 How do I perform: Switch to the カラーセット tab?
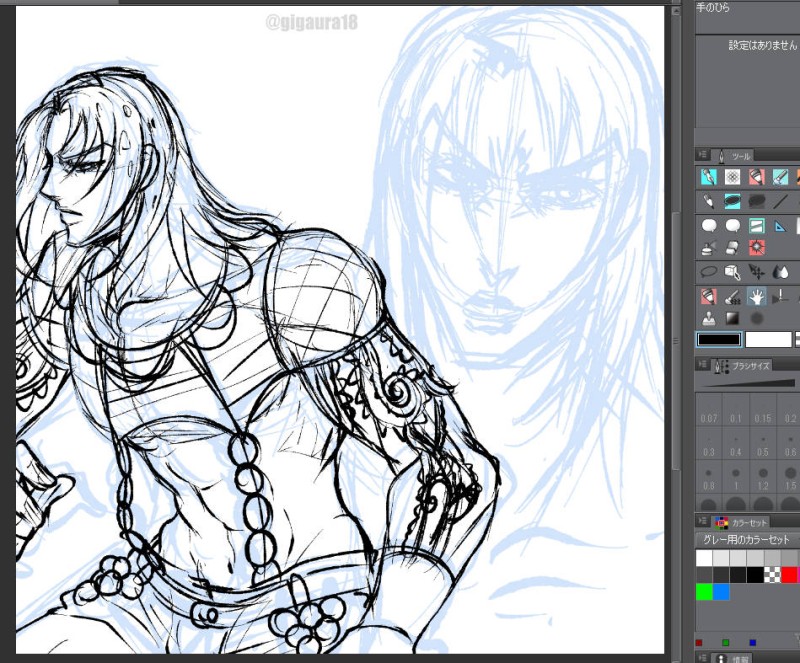[742, 522]
